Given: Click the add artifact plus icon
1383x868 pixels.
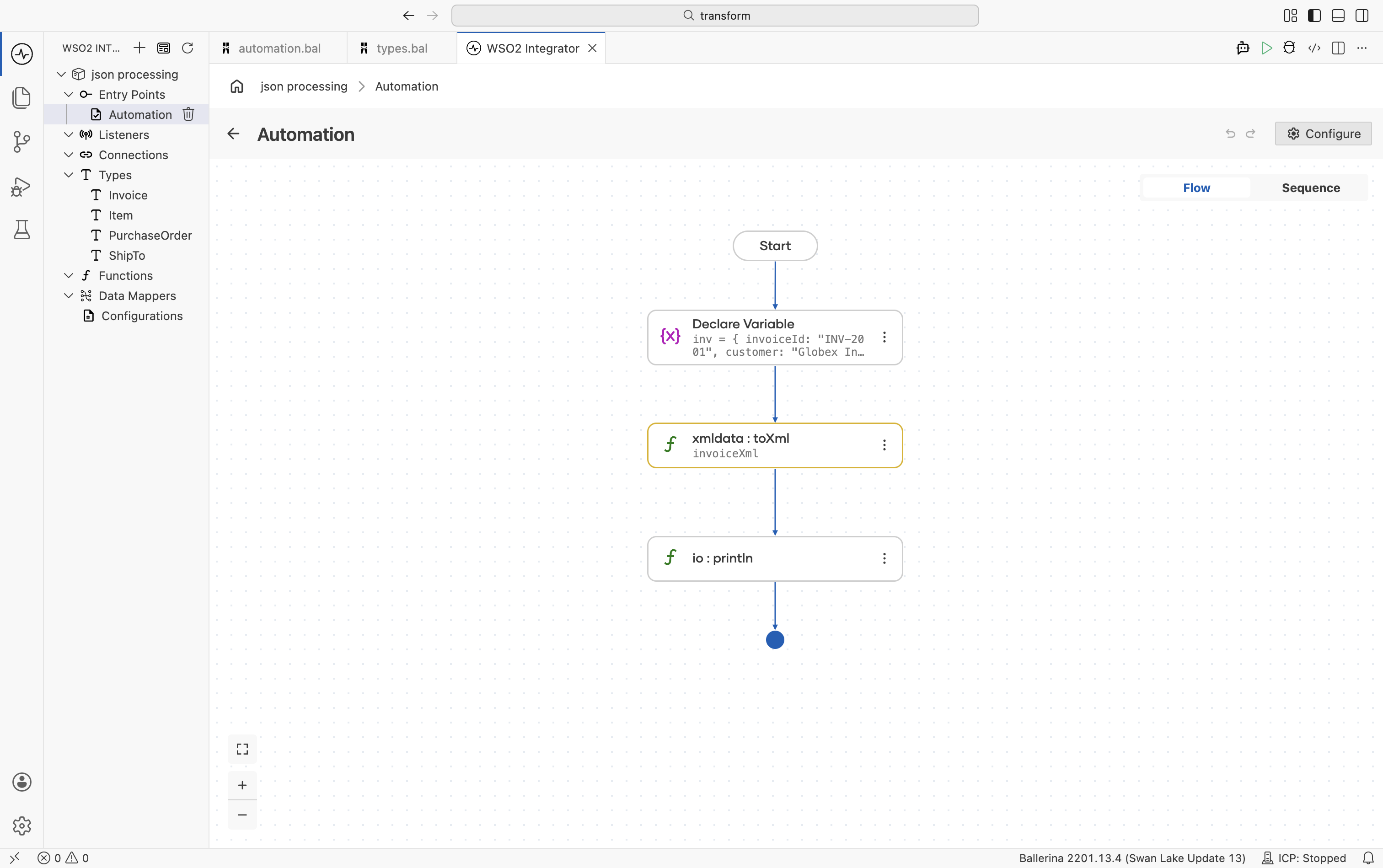Looking at the screenshot, I should (x=139, y=48).
